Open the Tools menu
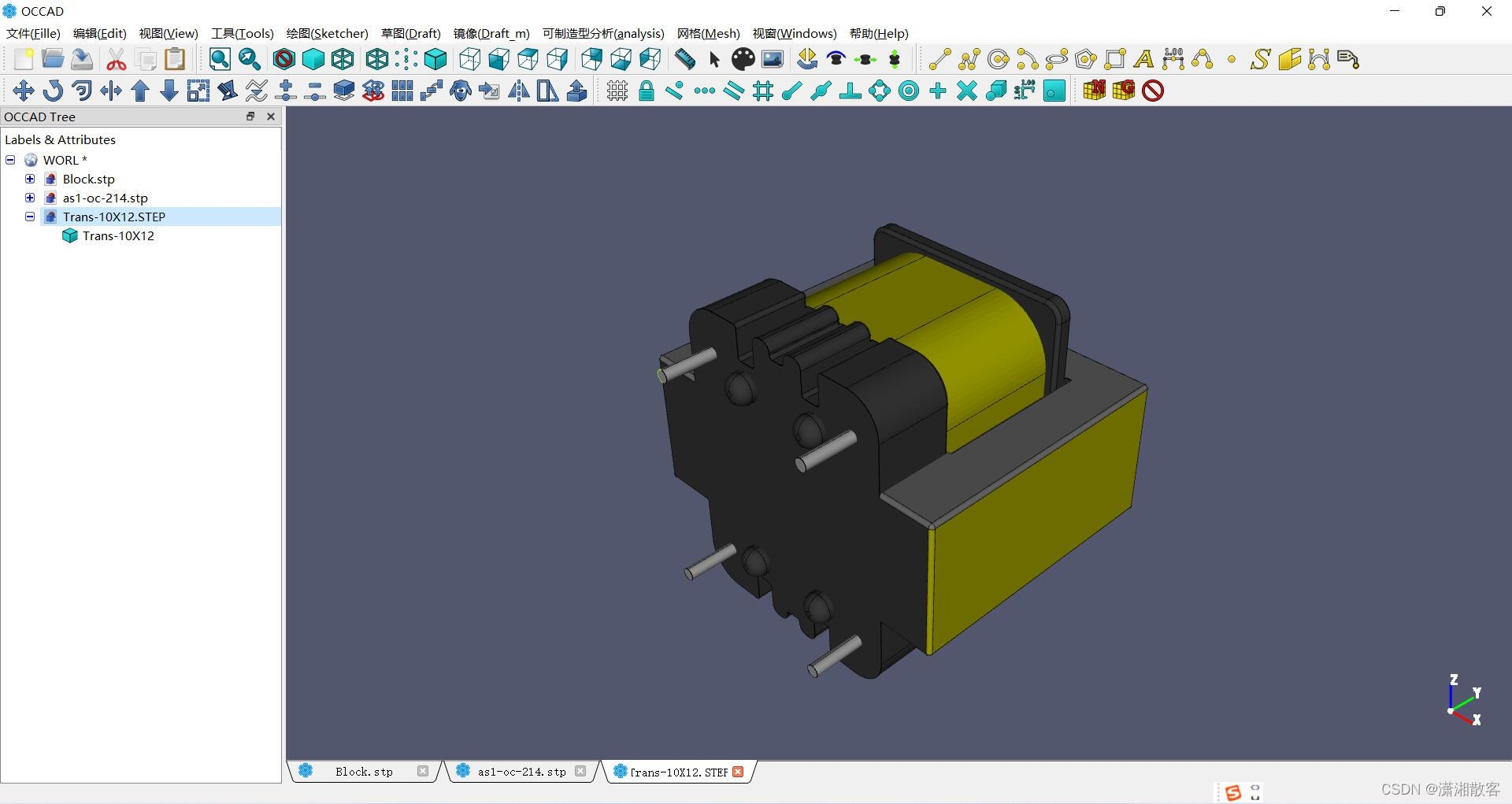 [243, 33]
